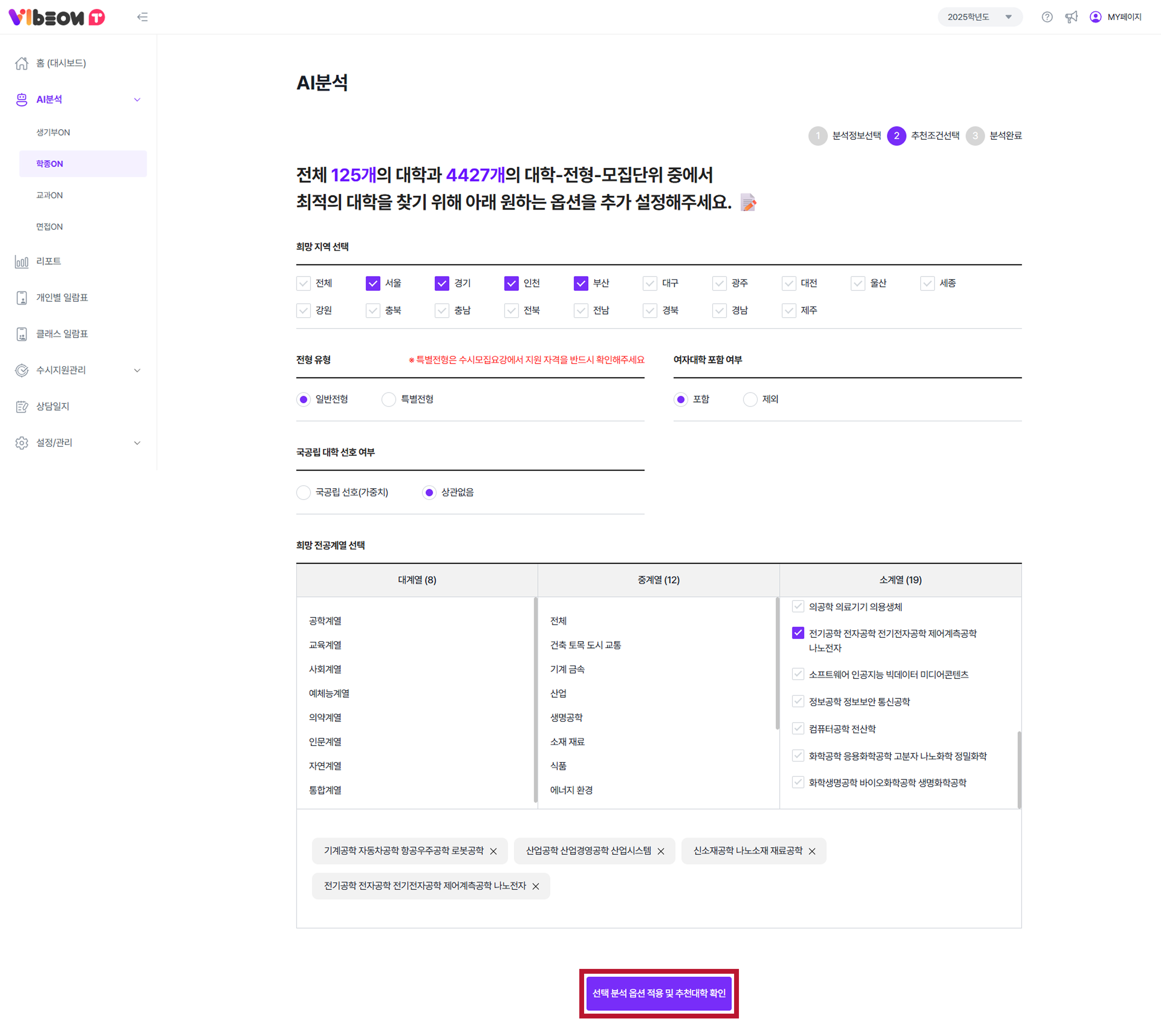Click the sidebar collapse arrow icon
Image resolution: width=1161 pixels, height=1036 pixels.
click(x=142, y=17)
